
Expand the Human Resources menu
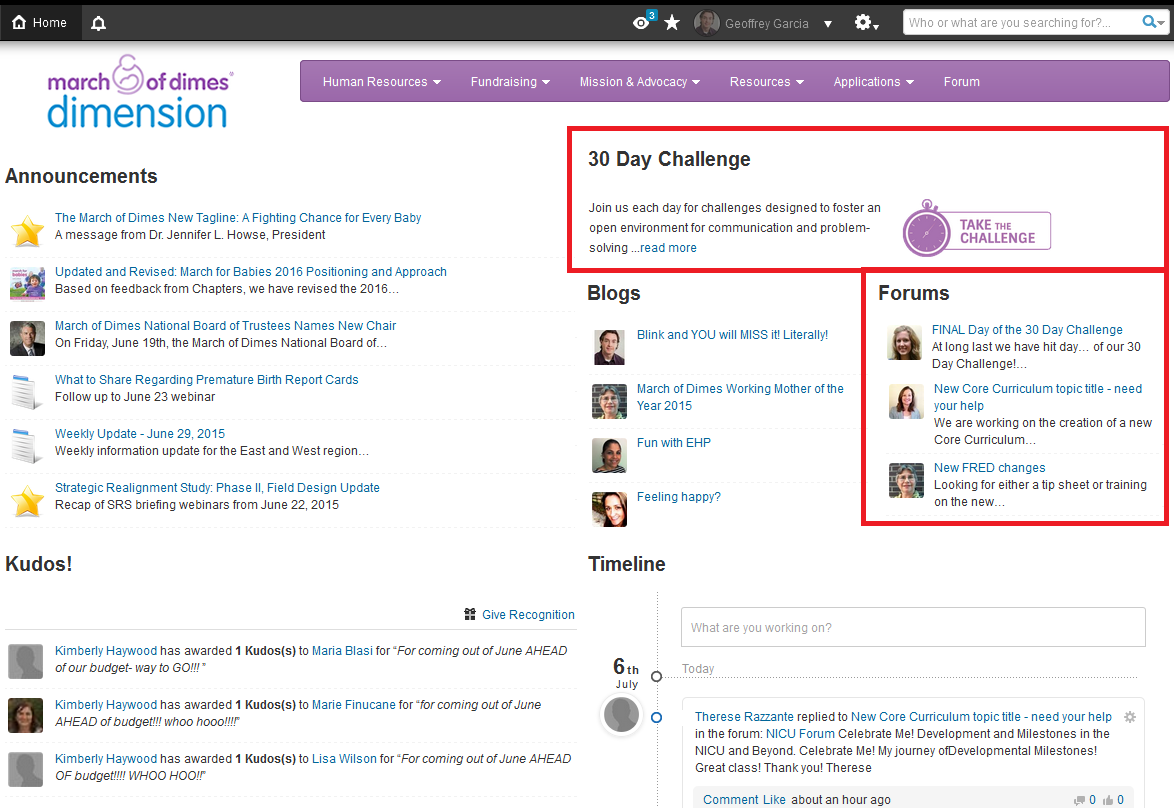[x=381, y=82]
